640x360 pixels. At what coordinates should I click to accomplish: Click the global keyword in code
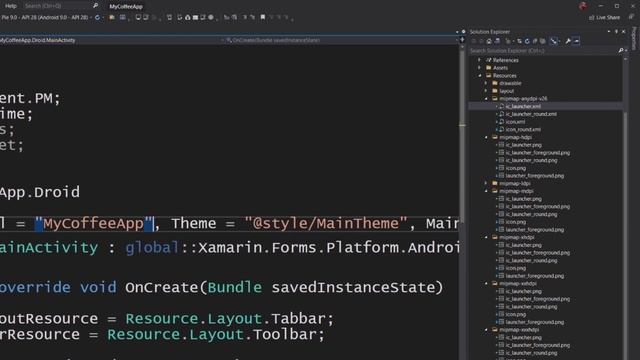152,248
